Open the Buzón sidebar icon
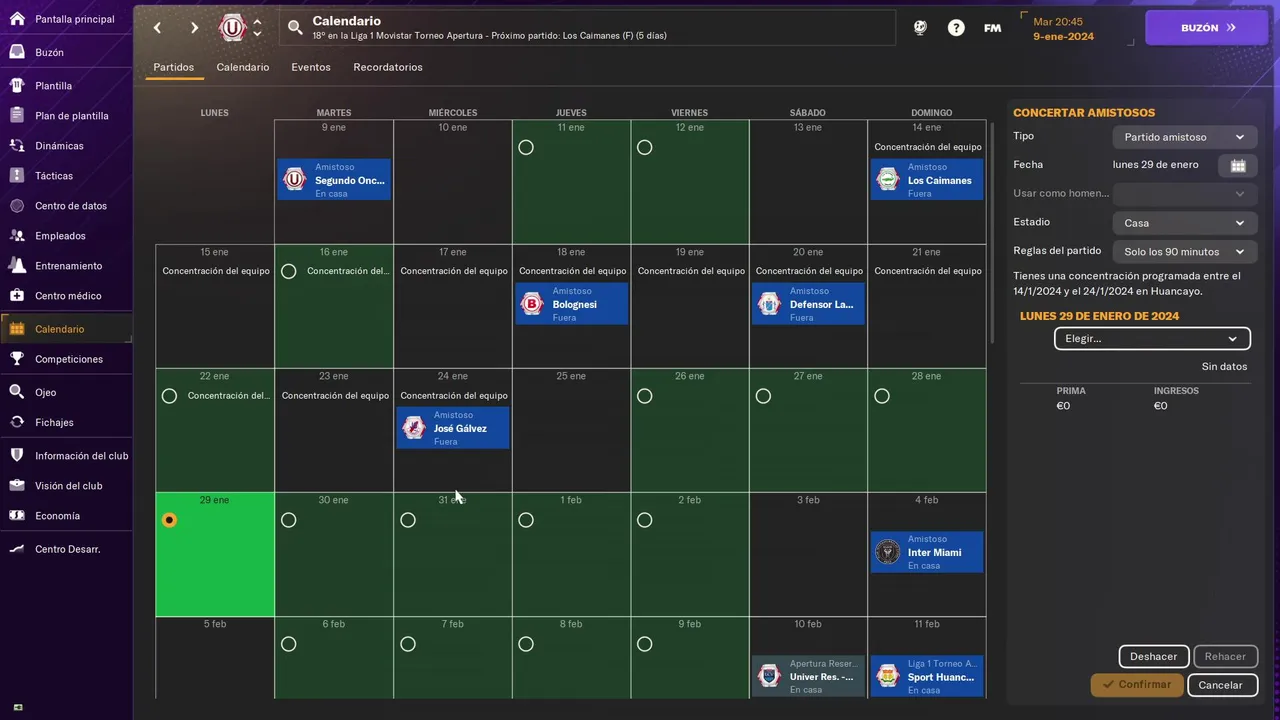This screenshot has height=720, width=1280. [x=17, y=52]
